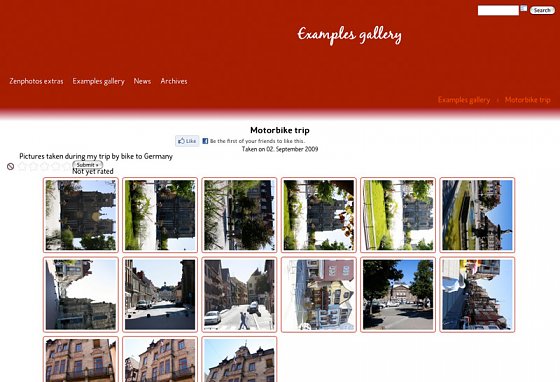Viewport: 560px width, 382px height.
Task: Select the first rating star
Action: tap(22, 166)
